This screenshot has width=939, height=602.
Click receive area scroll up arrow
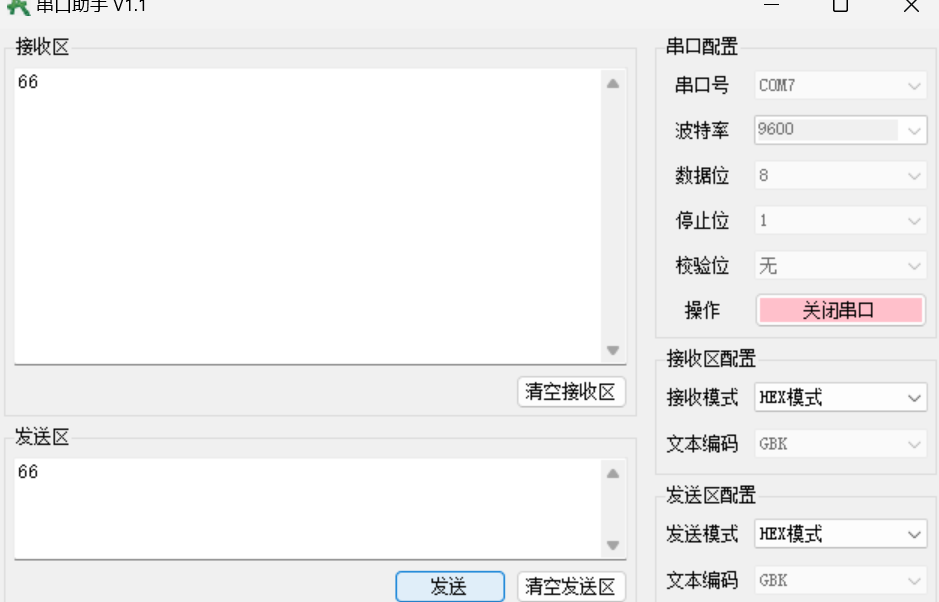pos(613,83)
